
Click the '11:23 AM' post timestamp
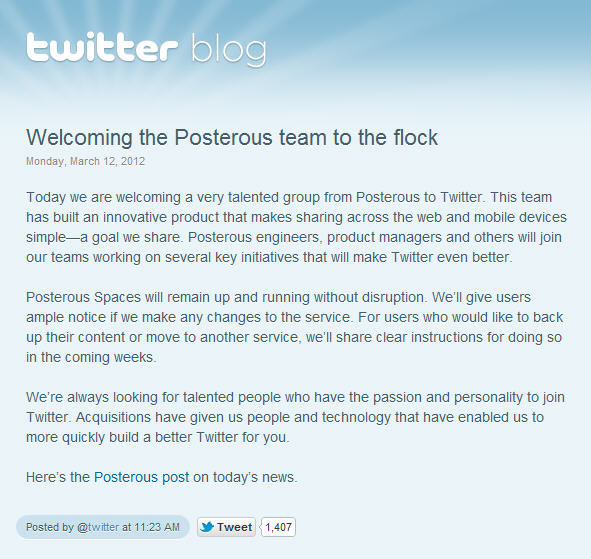(x=157, y=527)
